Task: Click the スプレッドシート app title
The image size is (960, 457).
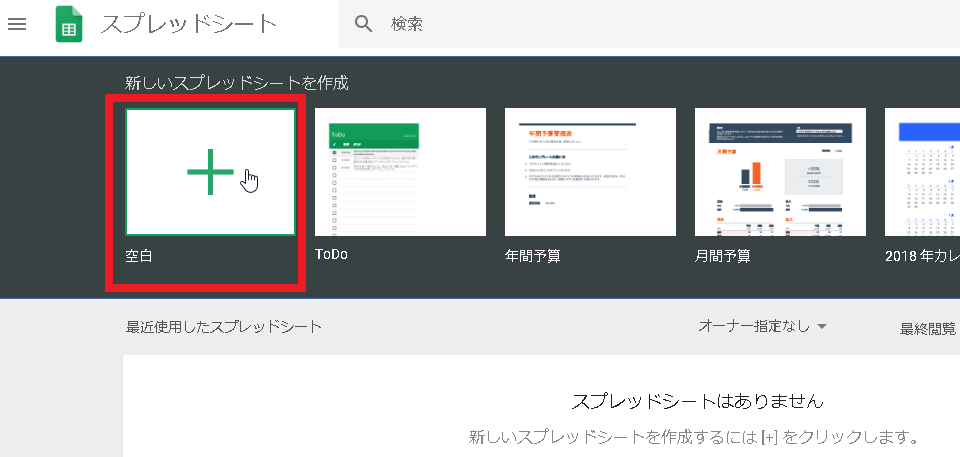Action: pyautogui.click(x=189, y=24)
